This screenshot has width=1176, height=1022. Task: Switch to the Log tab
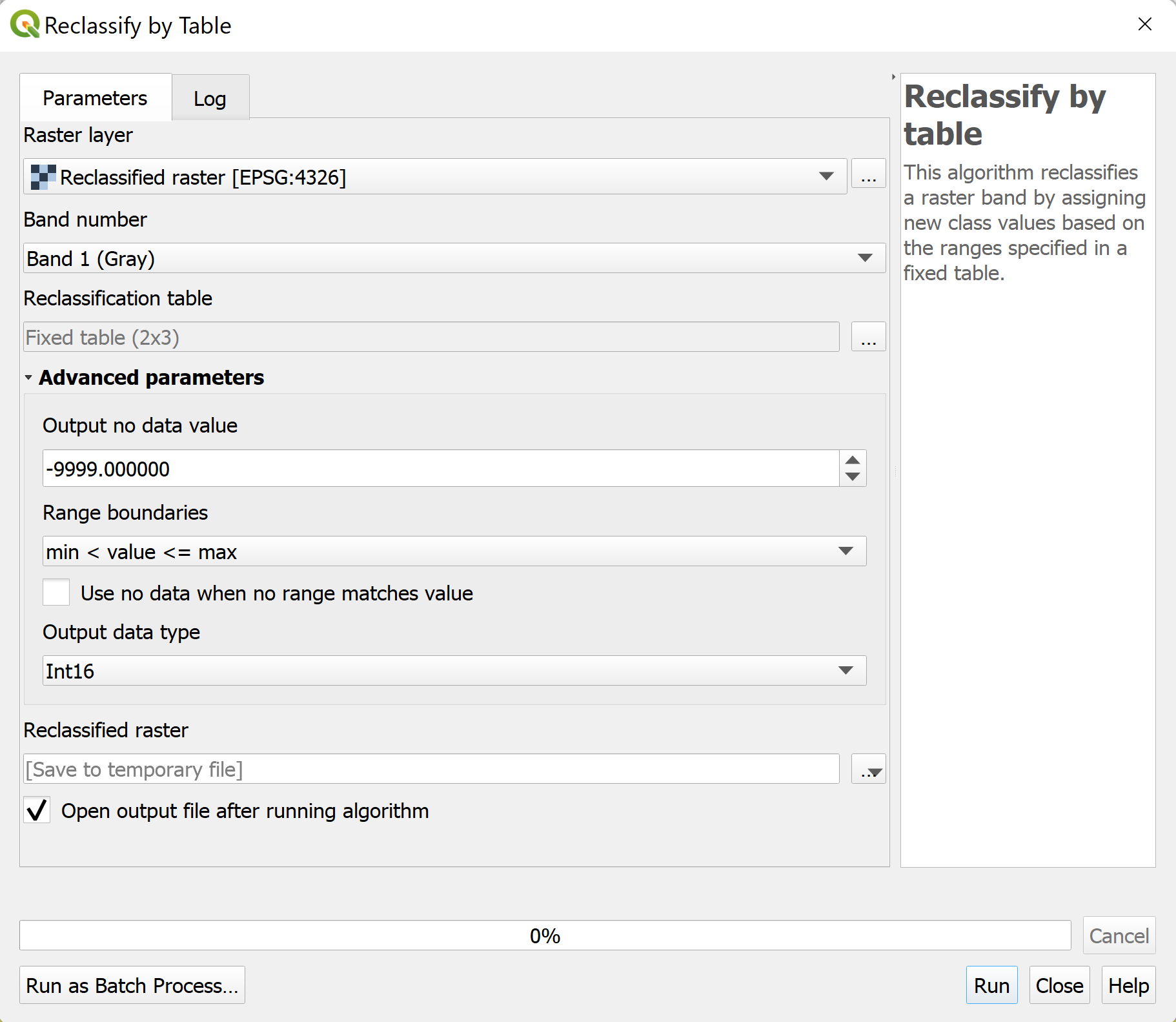(210, 99)
